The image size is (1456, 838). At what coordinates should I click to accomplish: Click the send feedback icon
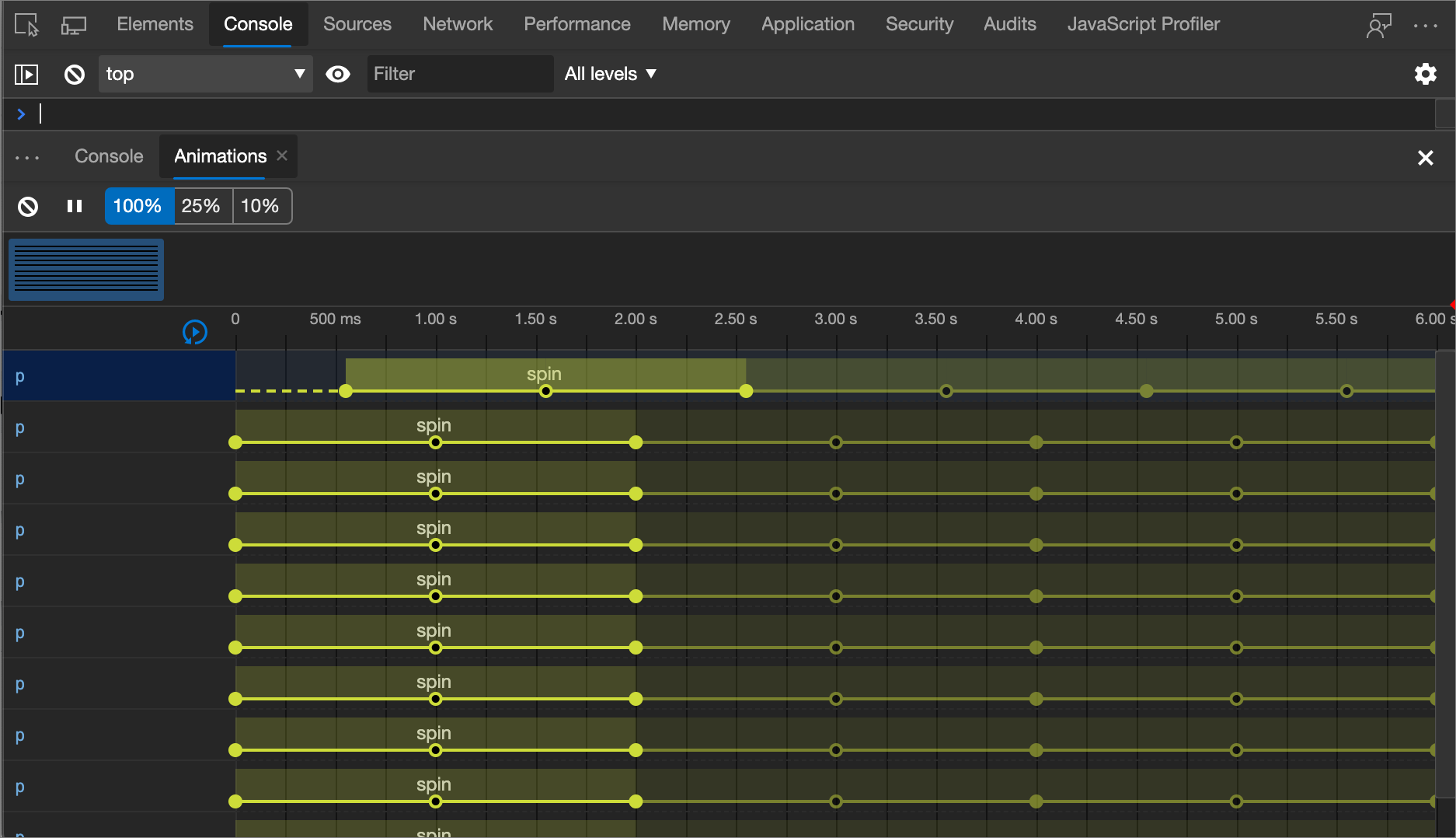[1378, 25]
